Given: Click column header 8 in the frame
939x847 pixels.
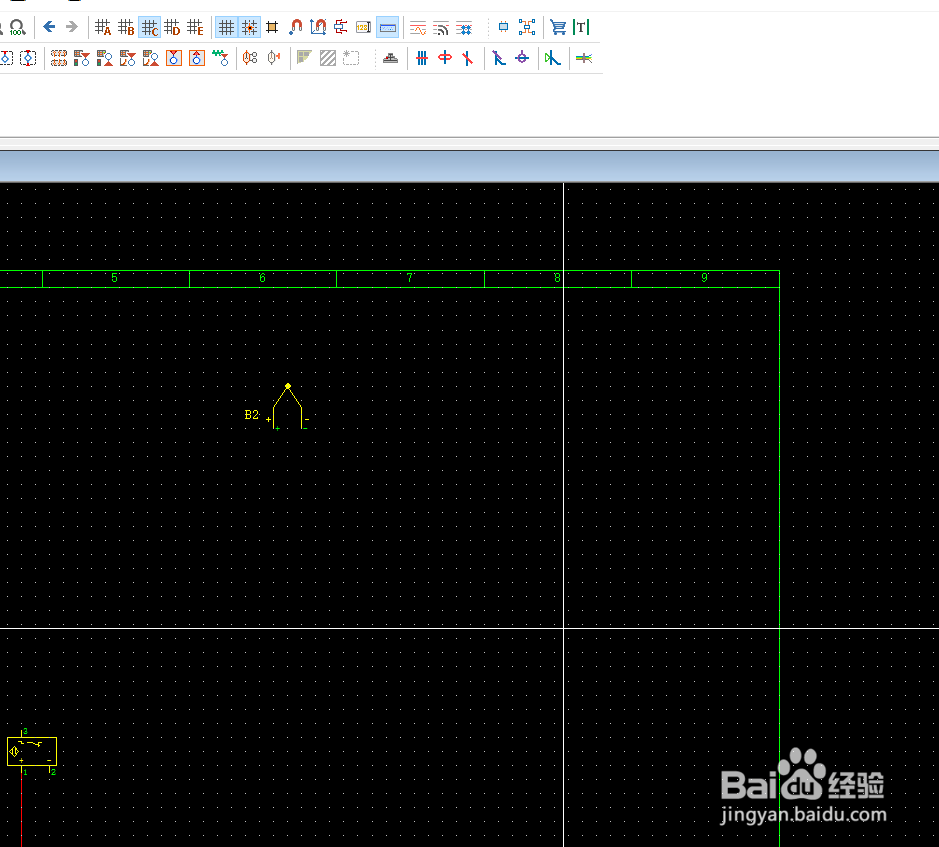Looking at the screenshot, I should [558, 278].
